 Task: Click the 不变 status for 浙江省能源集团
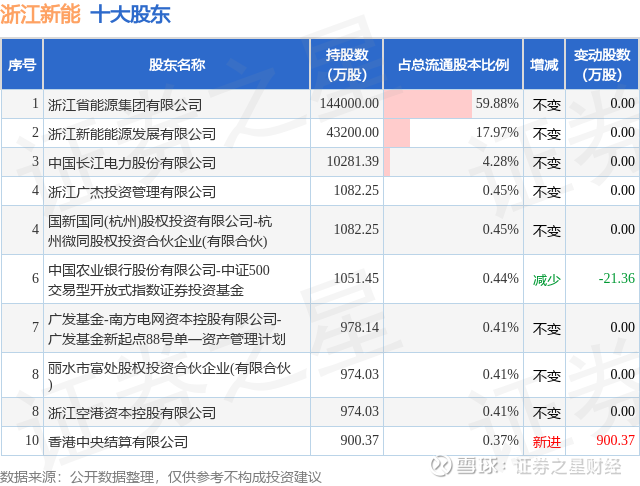tap(546, 105)
